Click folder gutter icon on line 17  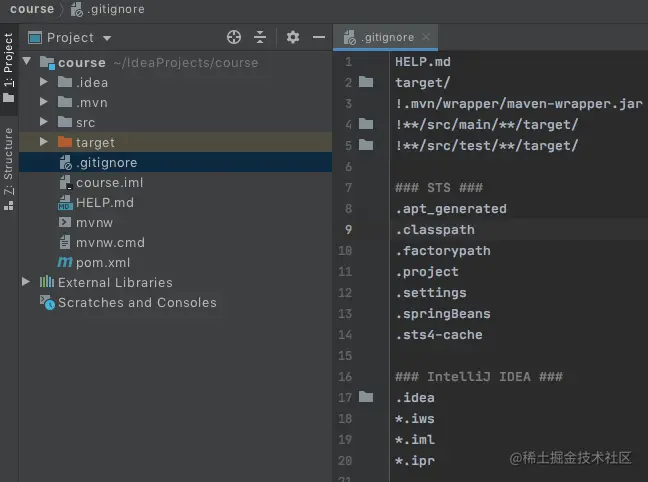[x=366, y=397]
